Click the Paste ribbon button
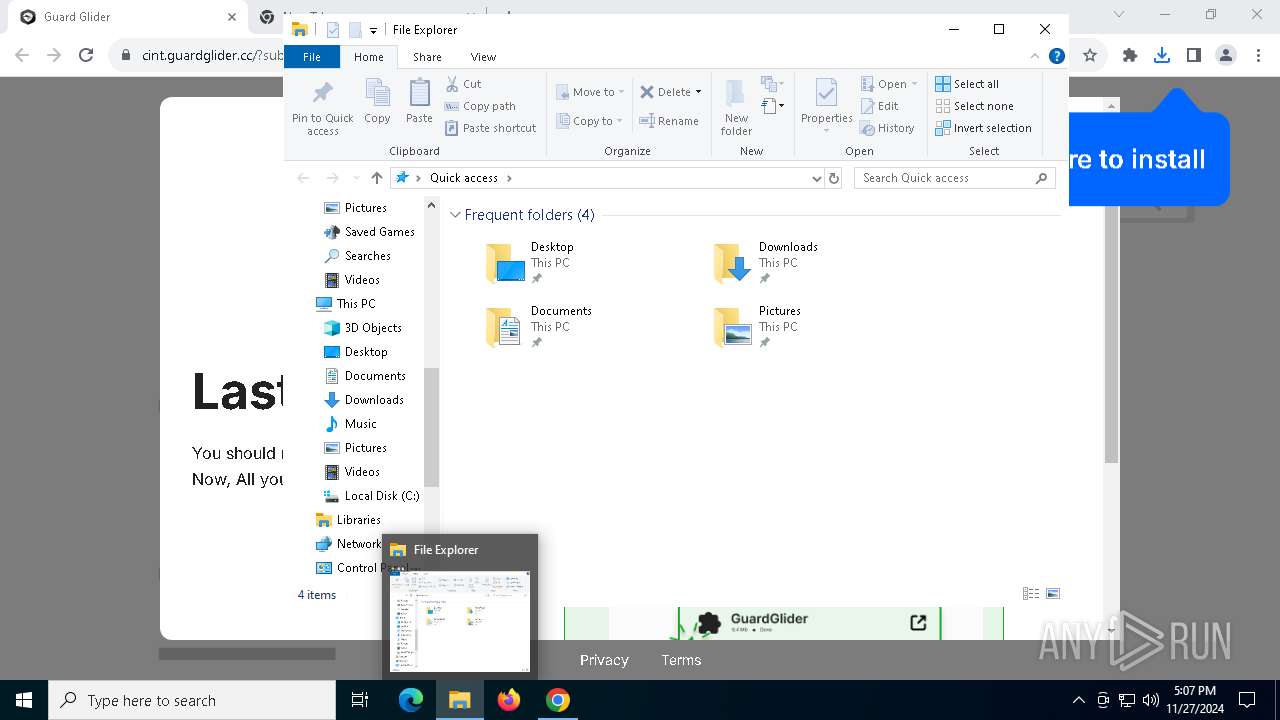The image size is (1280, 720). coord(419,102)
